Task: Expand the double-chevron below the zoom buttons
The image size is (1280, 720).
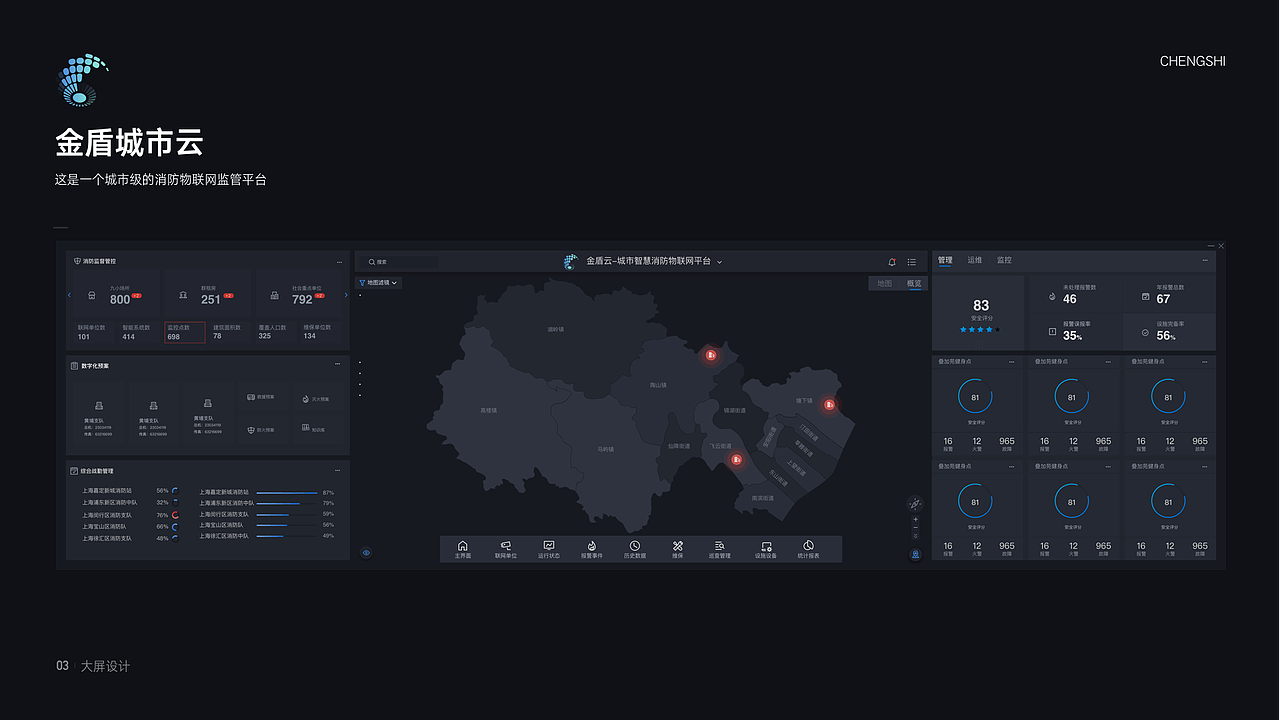Action: click(x=915, y=535)
